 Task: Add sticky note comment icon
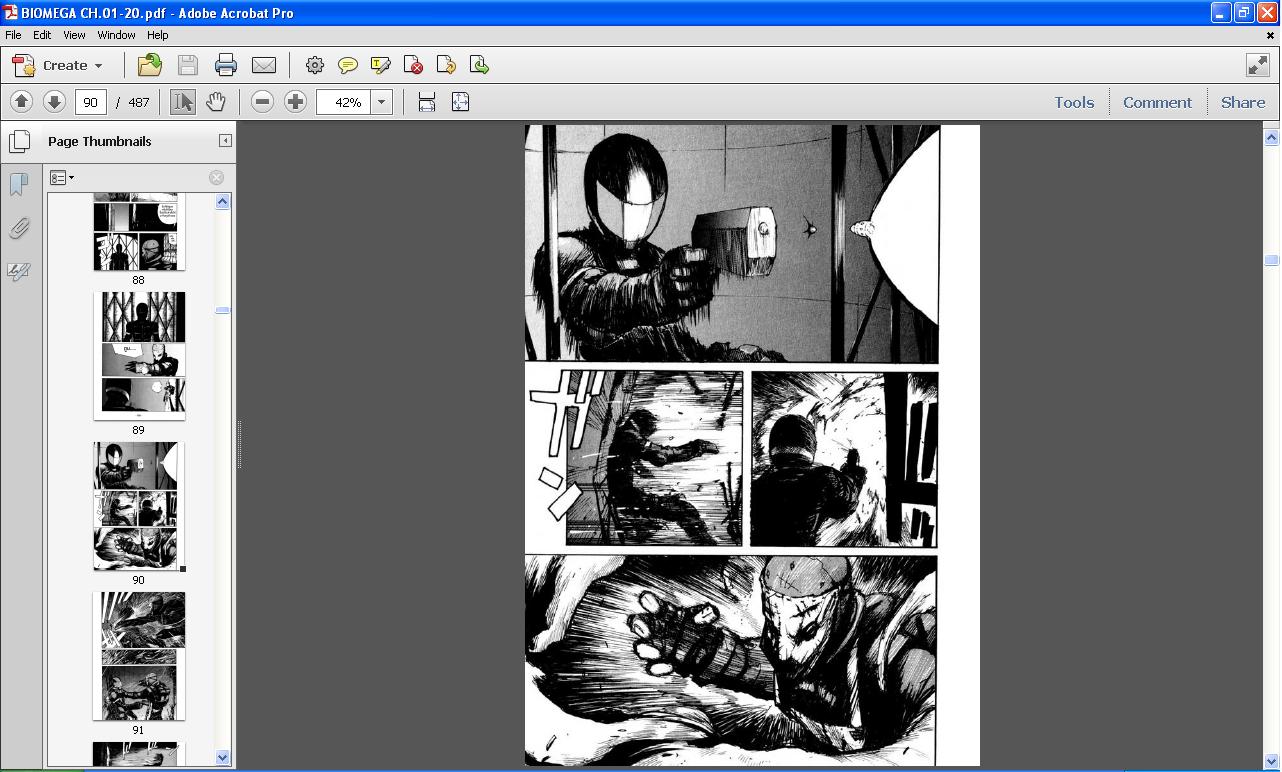tap(348, 65)
